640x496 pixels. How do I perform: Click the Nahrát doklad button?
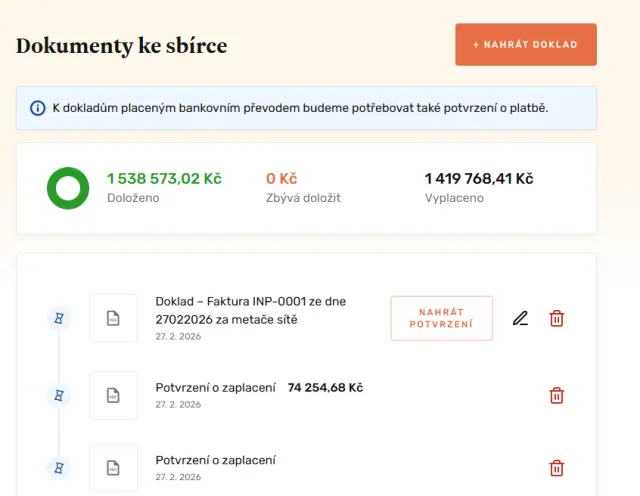pyautogui.click(x=525, y=45)
